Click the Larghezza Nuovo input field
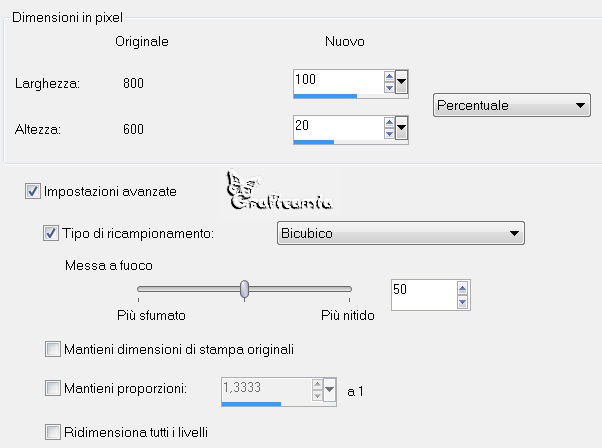This screenshot has width=602, height=448. [338, 81]
